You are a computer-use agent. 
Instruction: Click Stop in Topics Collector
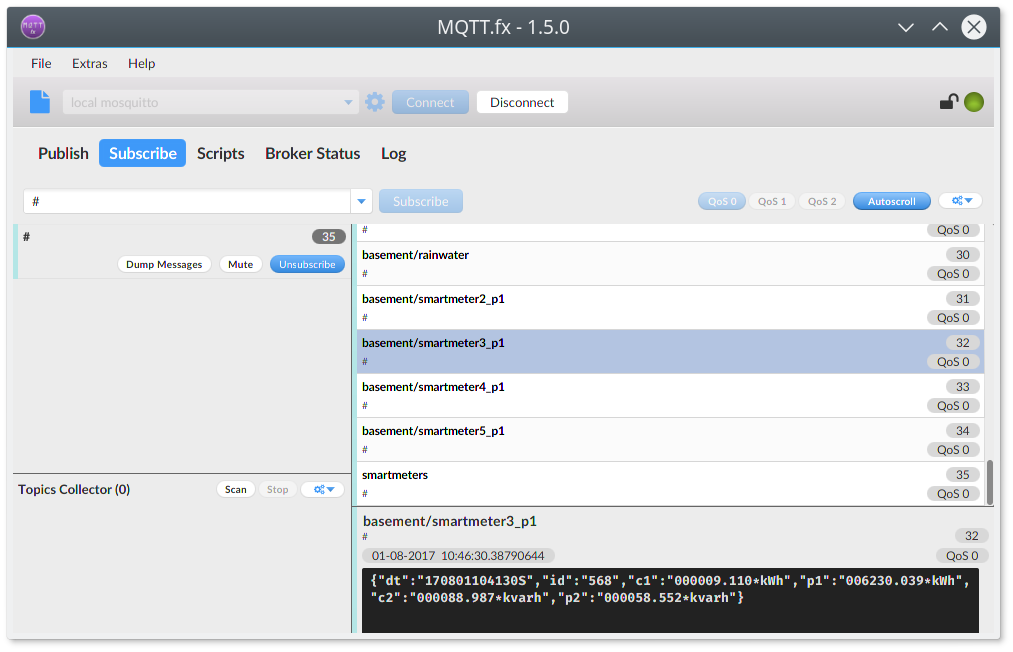click(278, 489)
